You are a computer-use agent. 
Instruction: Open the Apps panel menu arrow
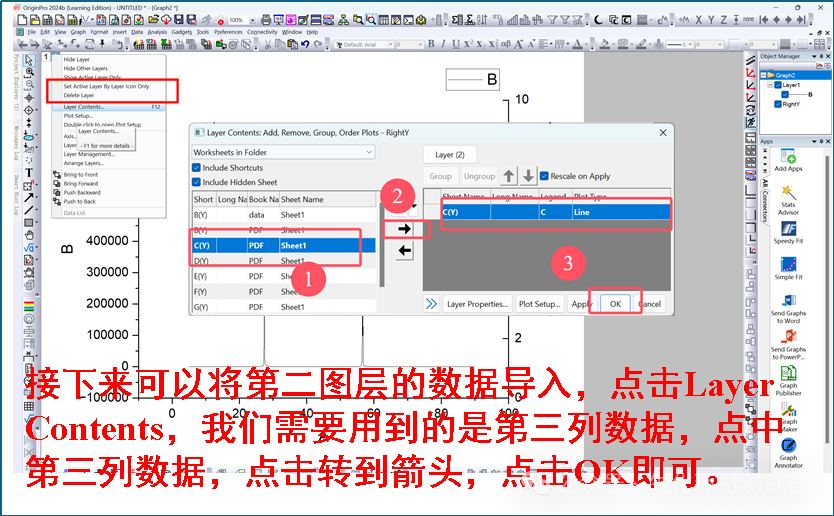[814, 141]
